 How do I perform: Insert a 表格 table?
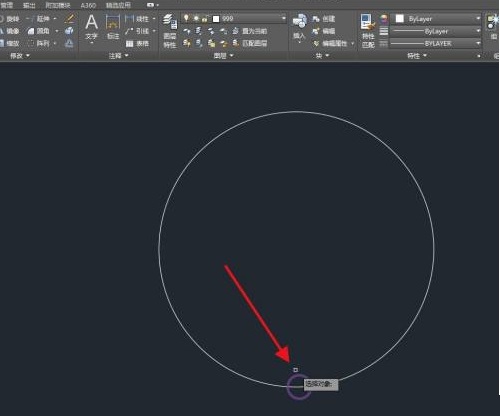138,43
